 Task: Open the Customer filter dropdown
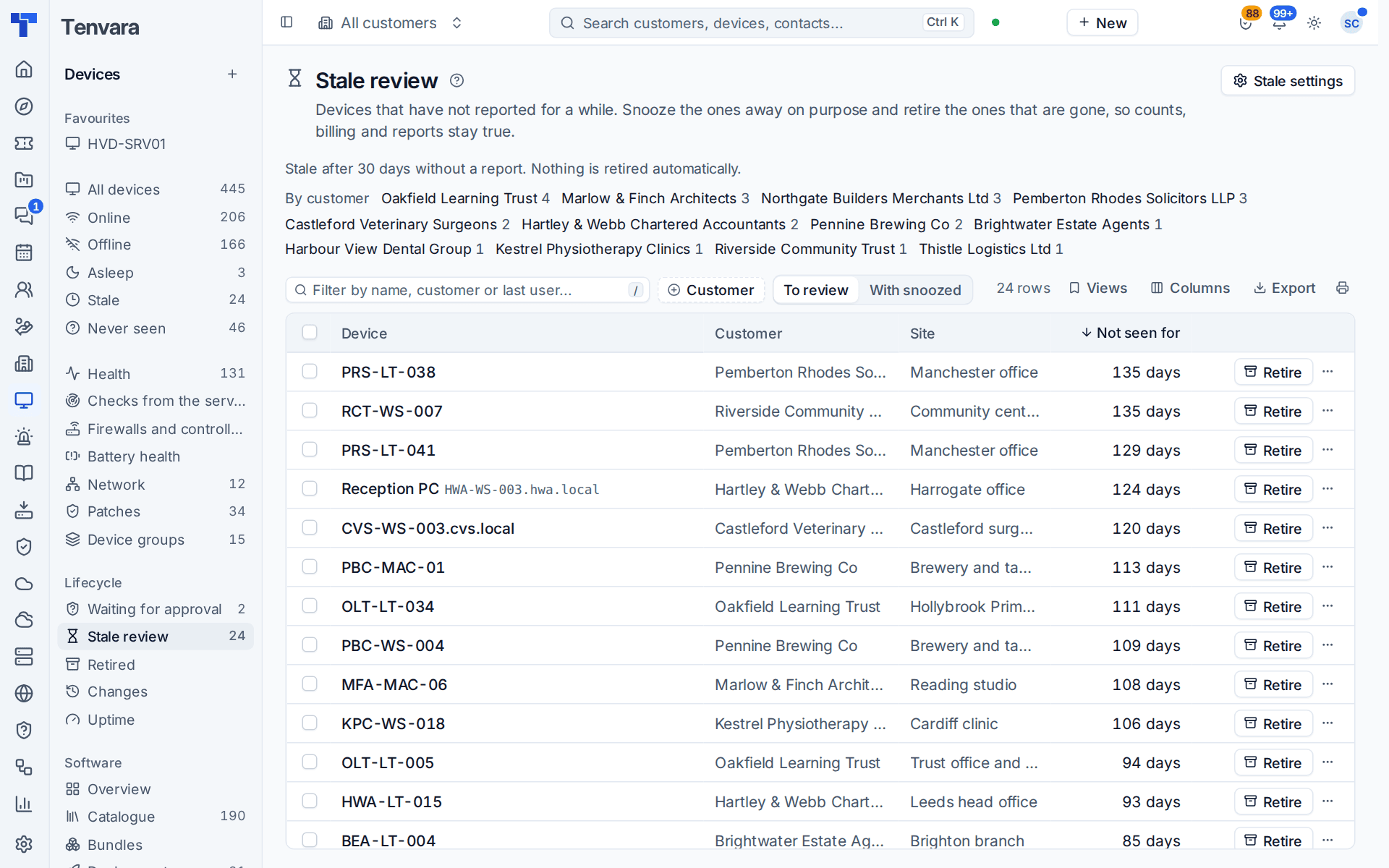[711, 290]
